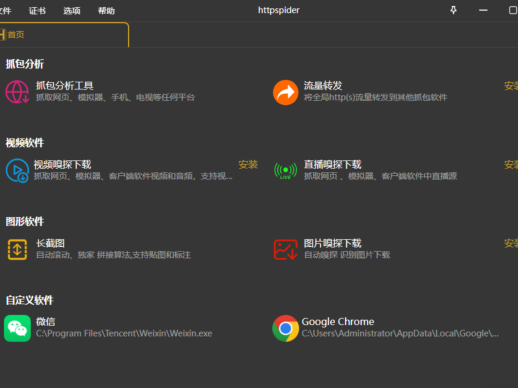518x388 pixels.
Task: Click the orange 流量转发 arrow icon
Action: pos(285,92)
